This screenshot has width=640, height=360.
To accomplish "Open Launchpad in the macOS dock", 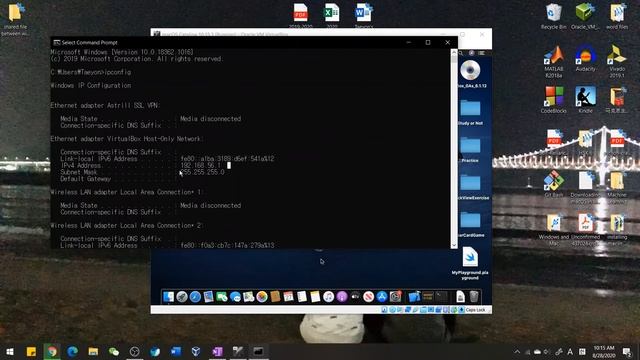I will [182, 297].
